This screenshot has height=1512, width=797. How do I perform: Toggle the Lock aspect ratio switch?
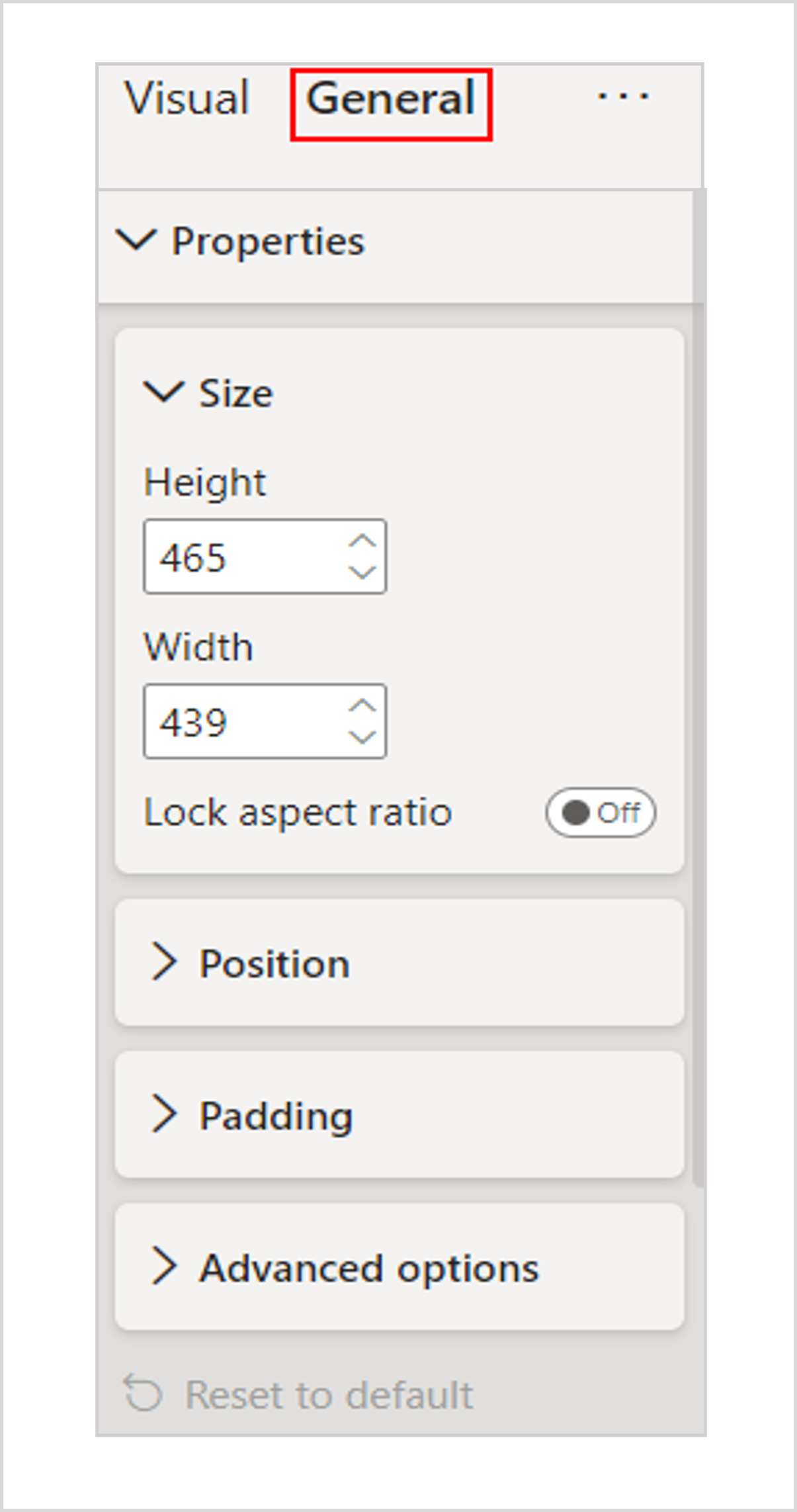coord(600,813)
